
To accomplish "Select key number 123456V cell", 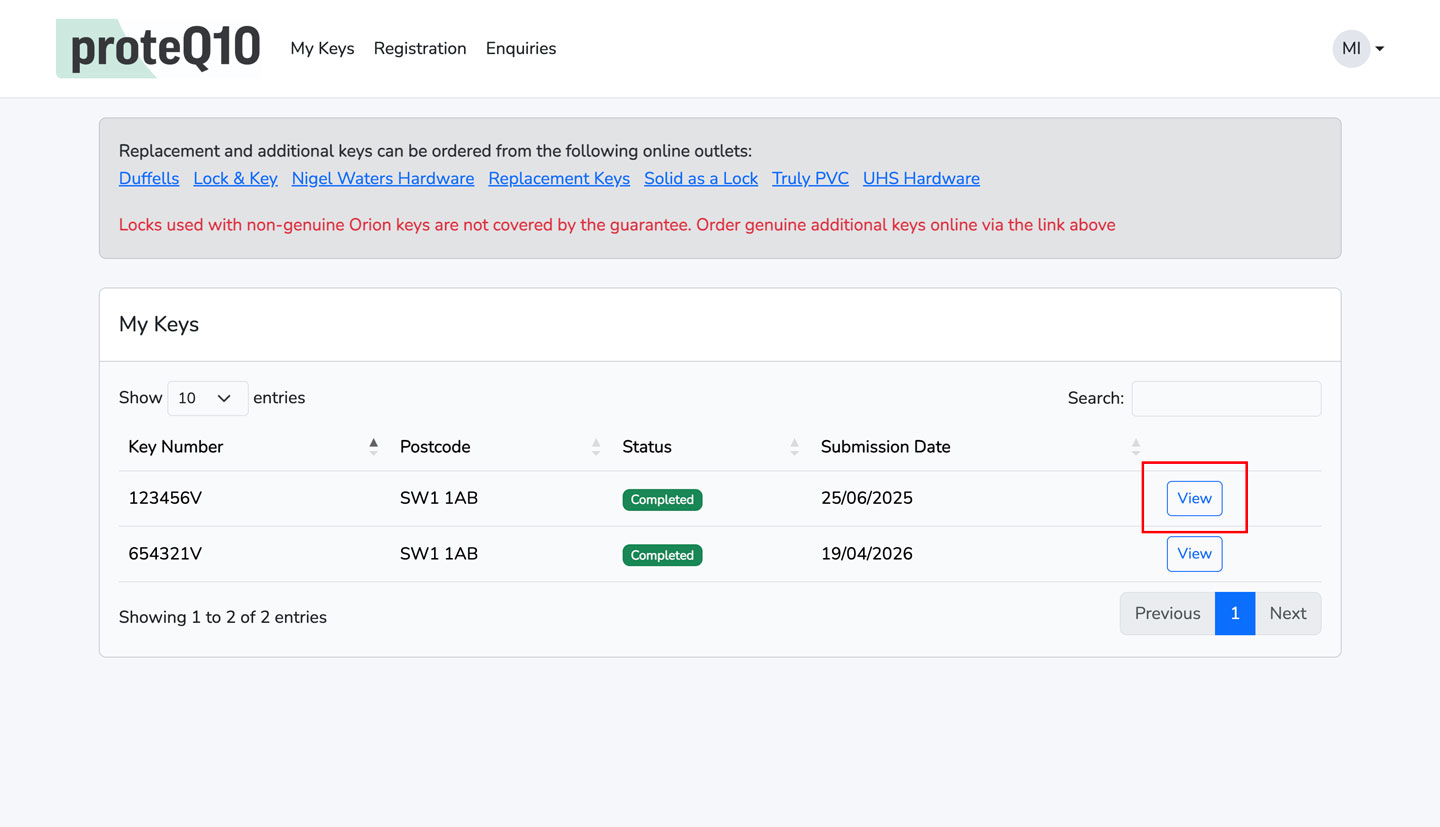I will 165,498.
